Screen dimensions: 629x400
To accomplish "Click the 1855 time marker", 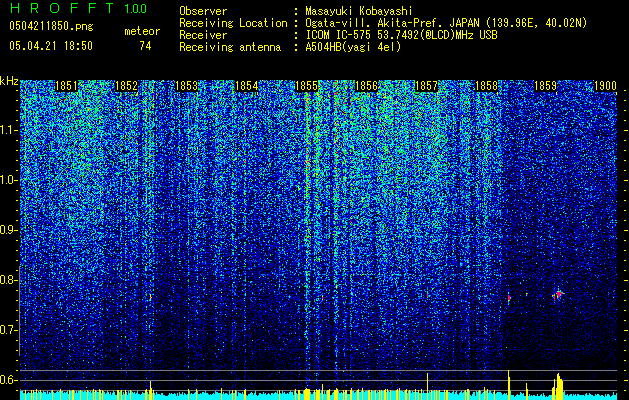I will [x=306, y=86].
